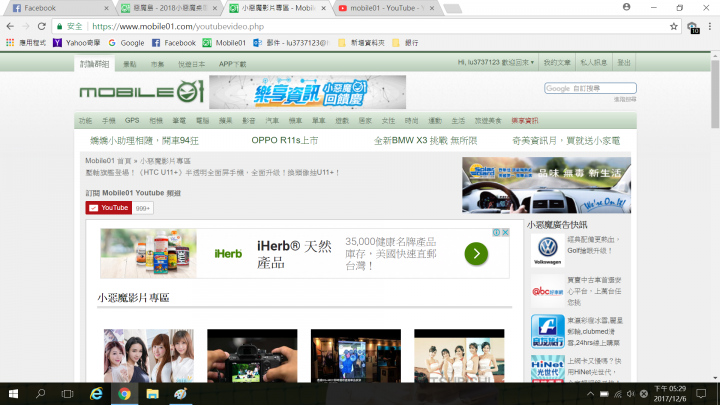
Task: Open the Apps shortcut in bookmarks bar
Action: click(x=26, y=43)
